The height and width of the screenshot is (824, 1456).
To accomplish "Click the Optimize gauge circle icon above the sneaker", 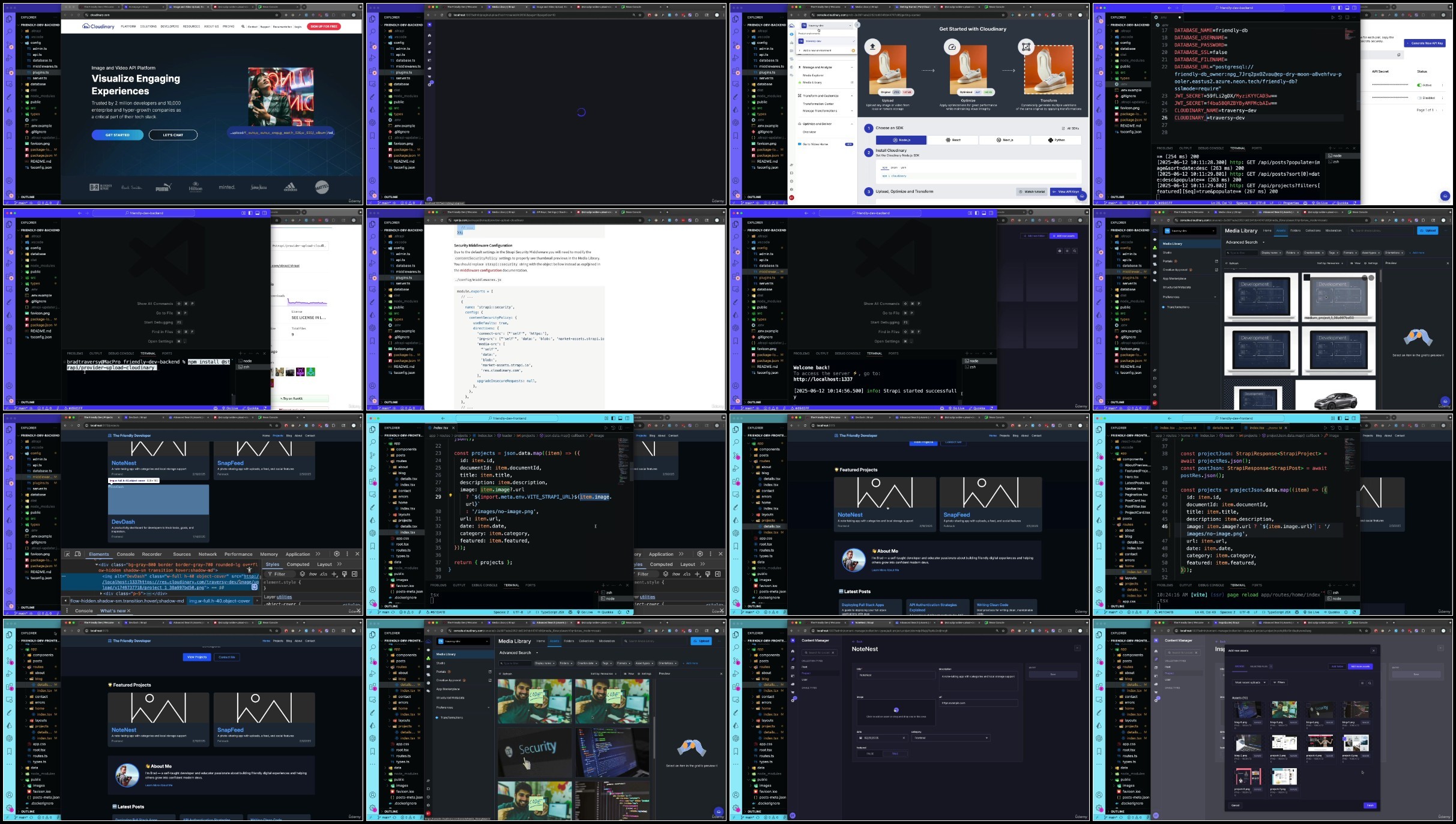I will (x=952, y=47).
